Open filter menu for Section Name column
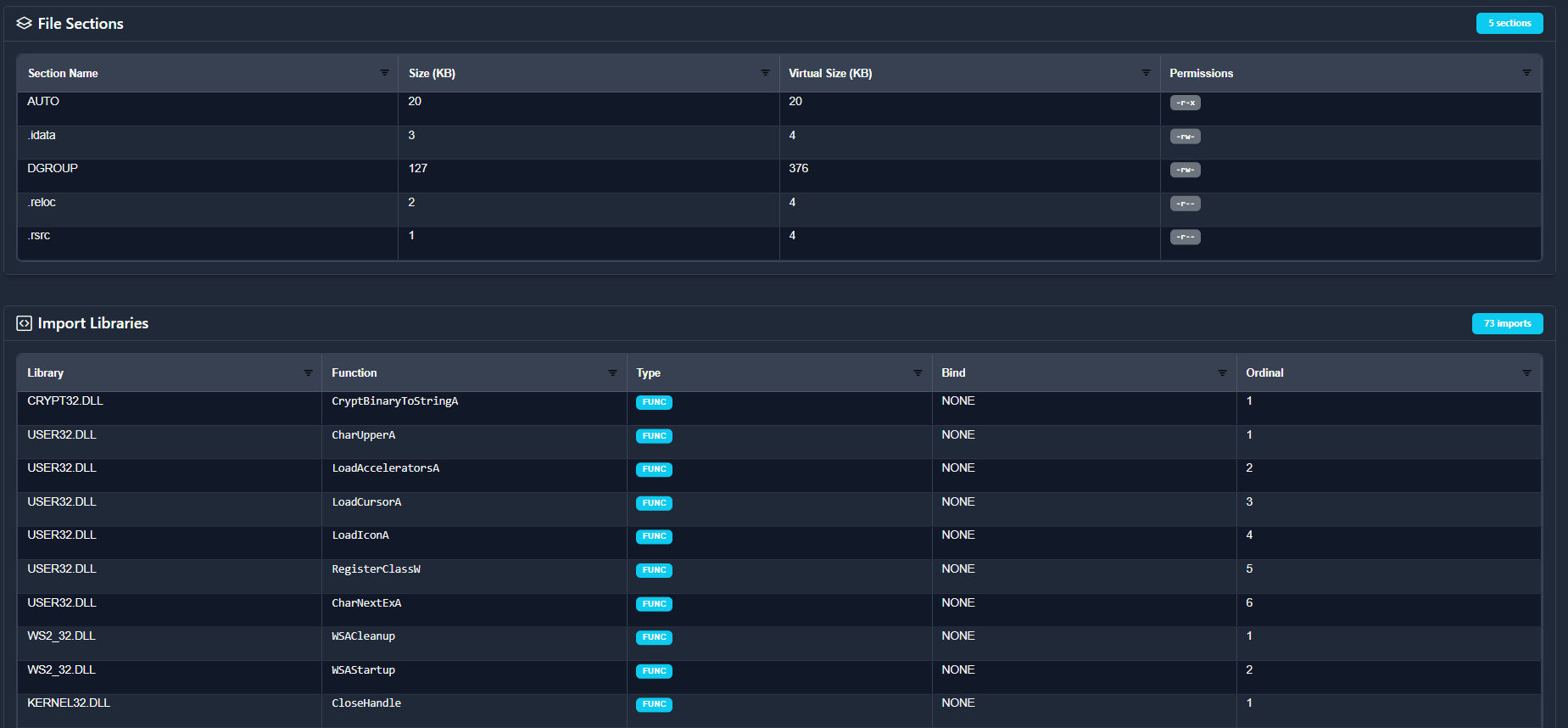Image resolution: width=1568 pixels, height=728 pixels. pos(384,73)
